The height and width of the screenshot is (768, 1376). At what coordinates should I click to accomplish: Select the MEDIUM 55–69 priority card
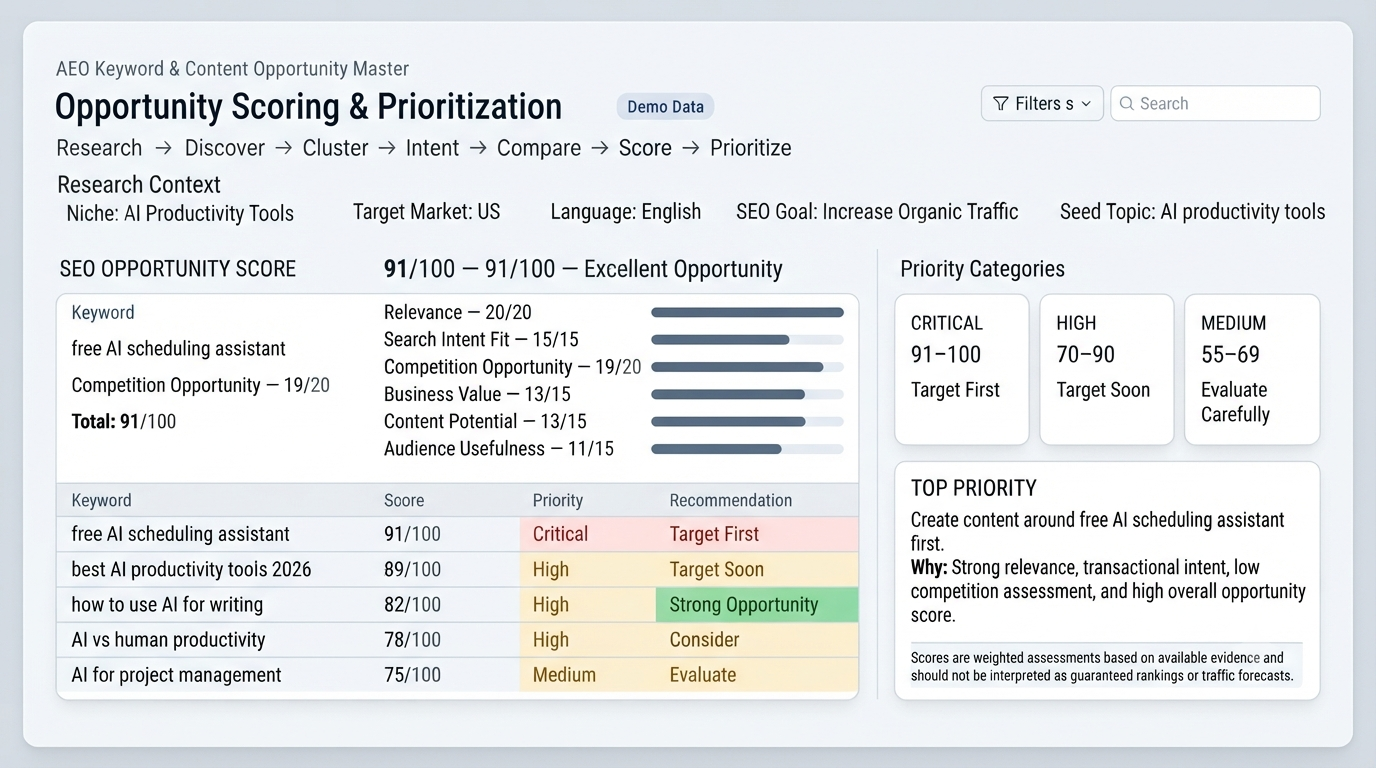point(1252,369)
